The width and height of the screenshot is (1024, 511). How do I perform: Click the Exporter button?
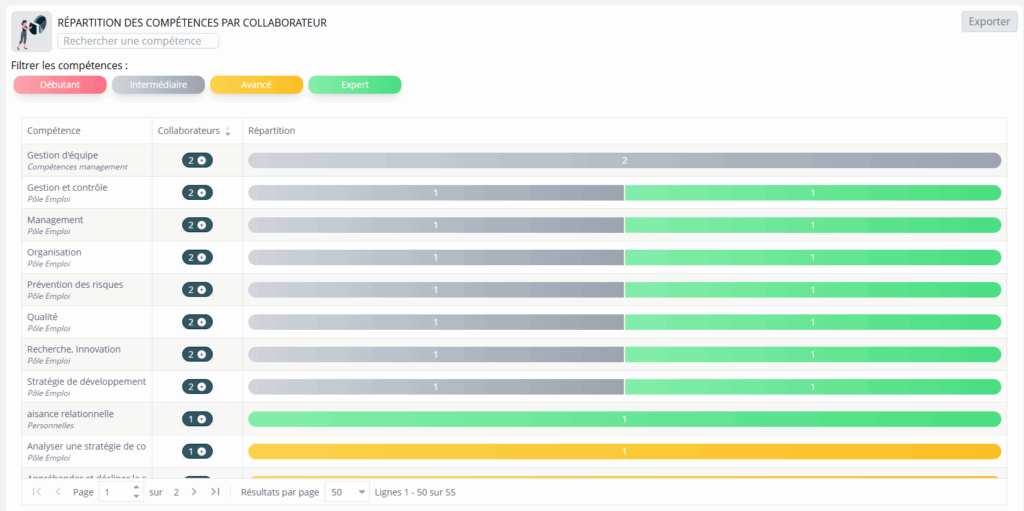(x=989, y=22)
